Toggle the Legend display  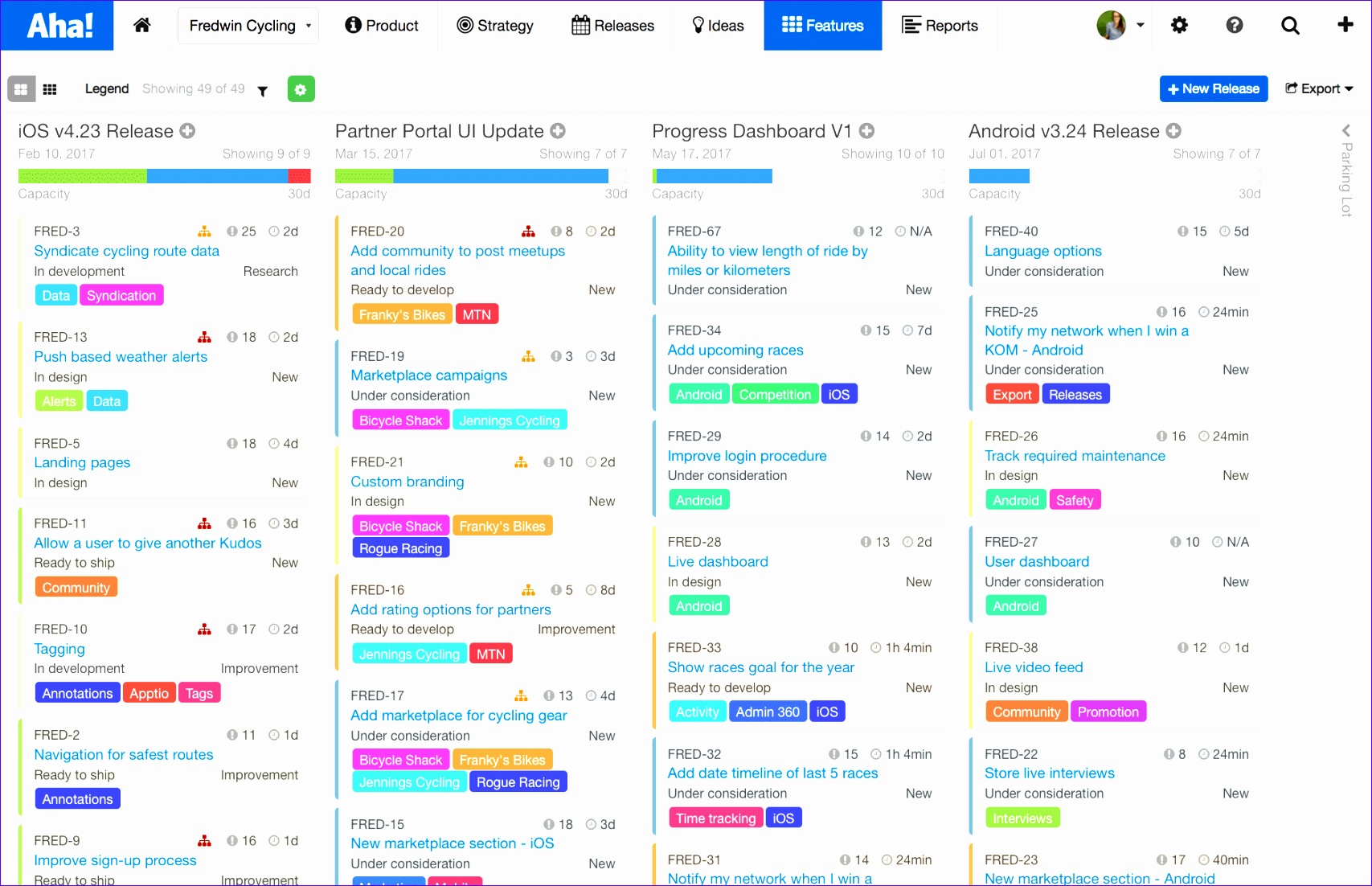coord(107,88)
